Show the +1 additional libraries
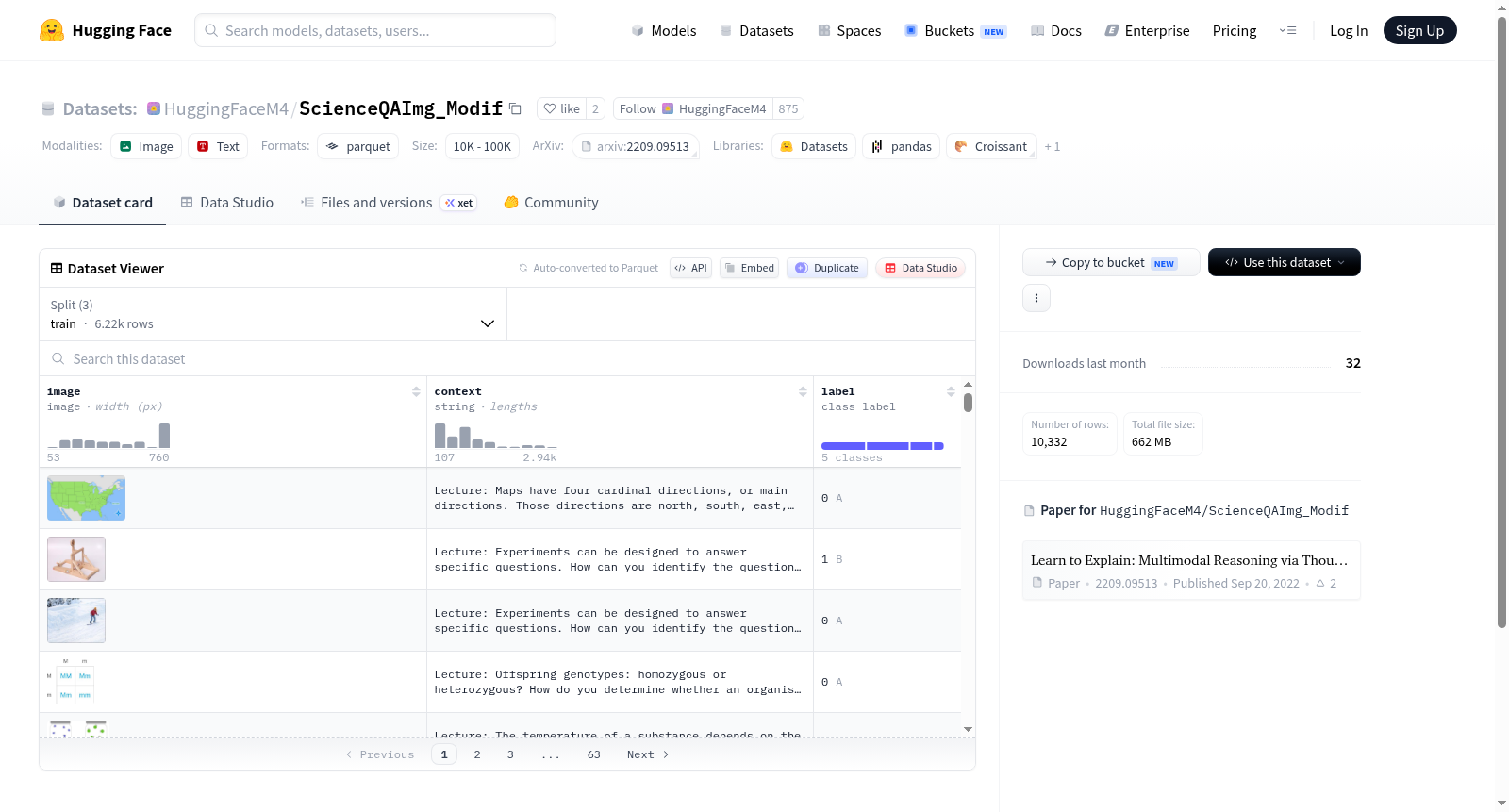 1053,146
